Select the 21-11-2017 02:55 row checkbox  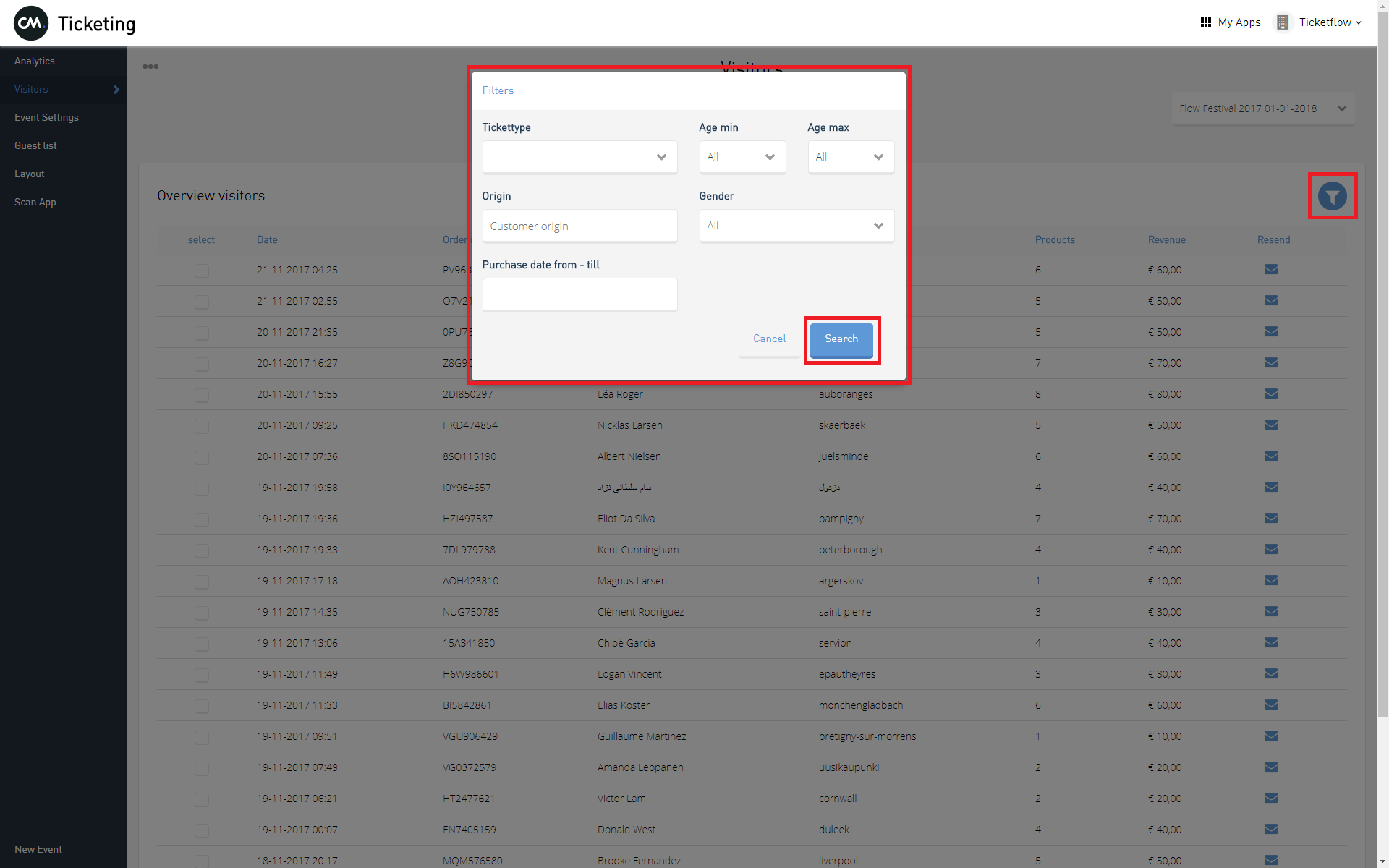[202, 302]
